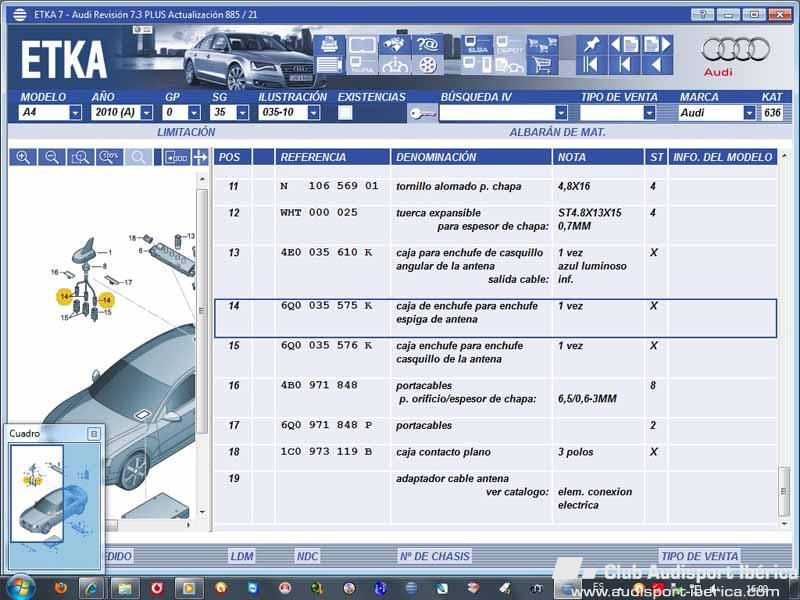Reset illustration zoom to 100%
This screenshot has height=600, width=800.
[109, 157]
